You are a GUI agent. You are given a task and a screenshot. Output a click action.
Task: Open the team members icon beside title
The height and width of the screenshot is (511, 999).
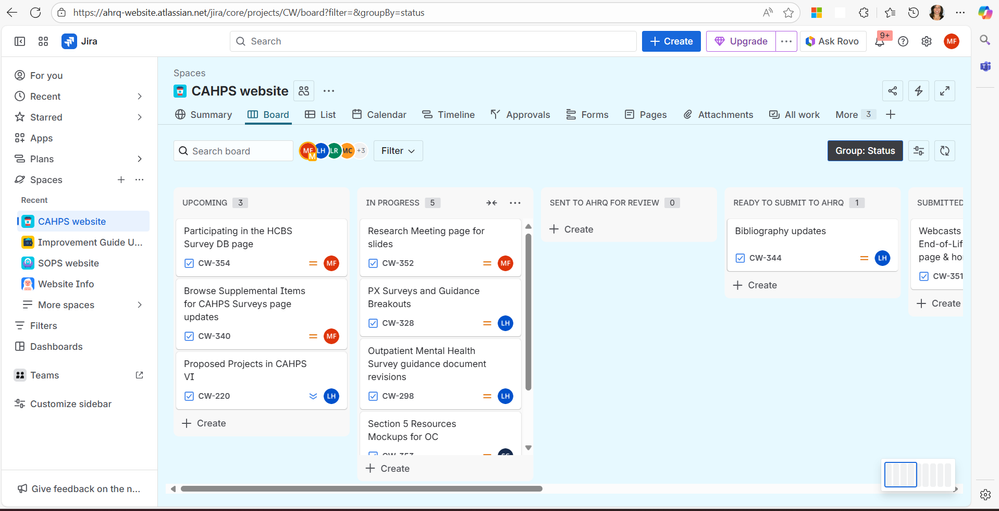[304, 91]
